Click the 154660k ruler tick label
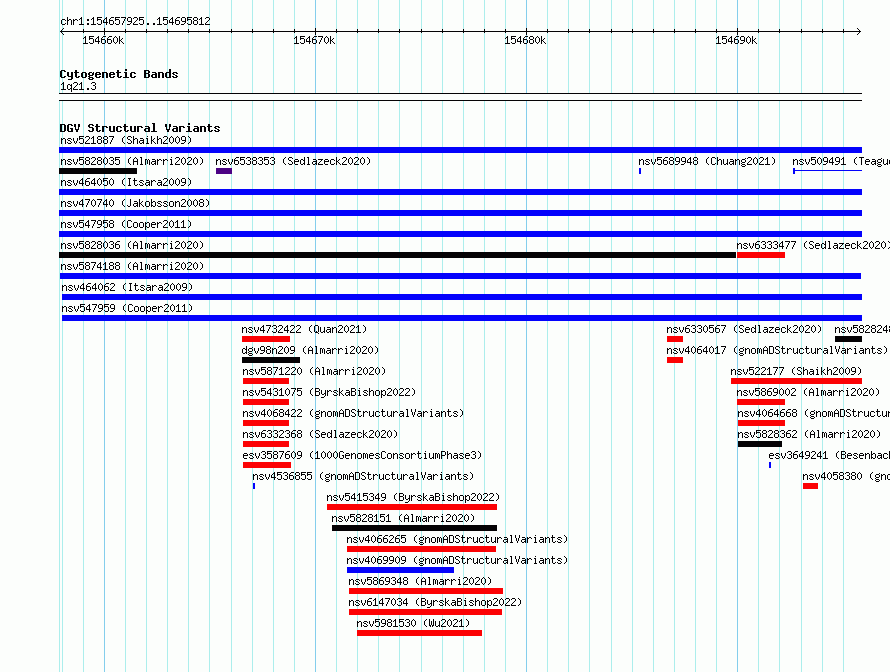Screen dimensions: 890x672 103,40
